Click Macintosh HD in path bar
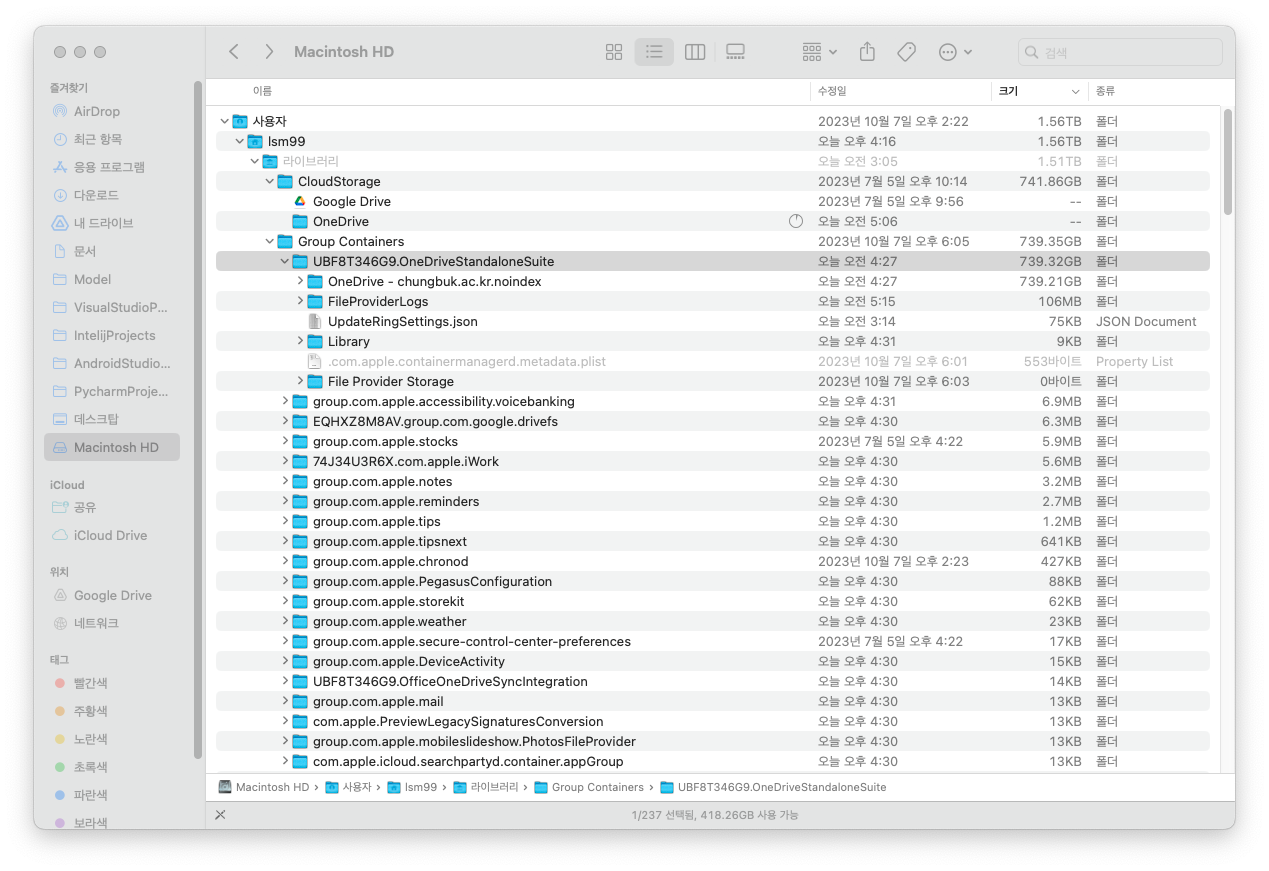 (264, 787)
